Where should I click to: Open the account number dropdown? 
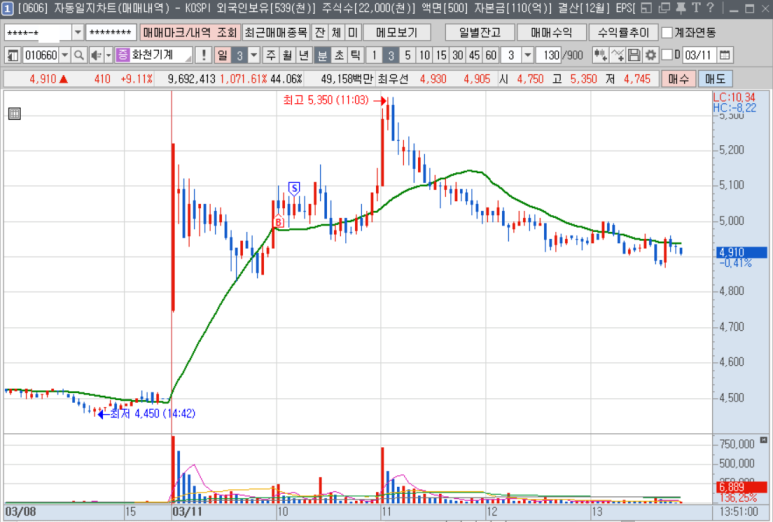pos(77,32)
